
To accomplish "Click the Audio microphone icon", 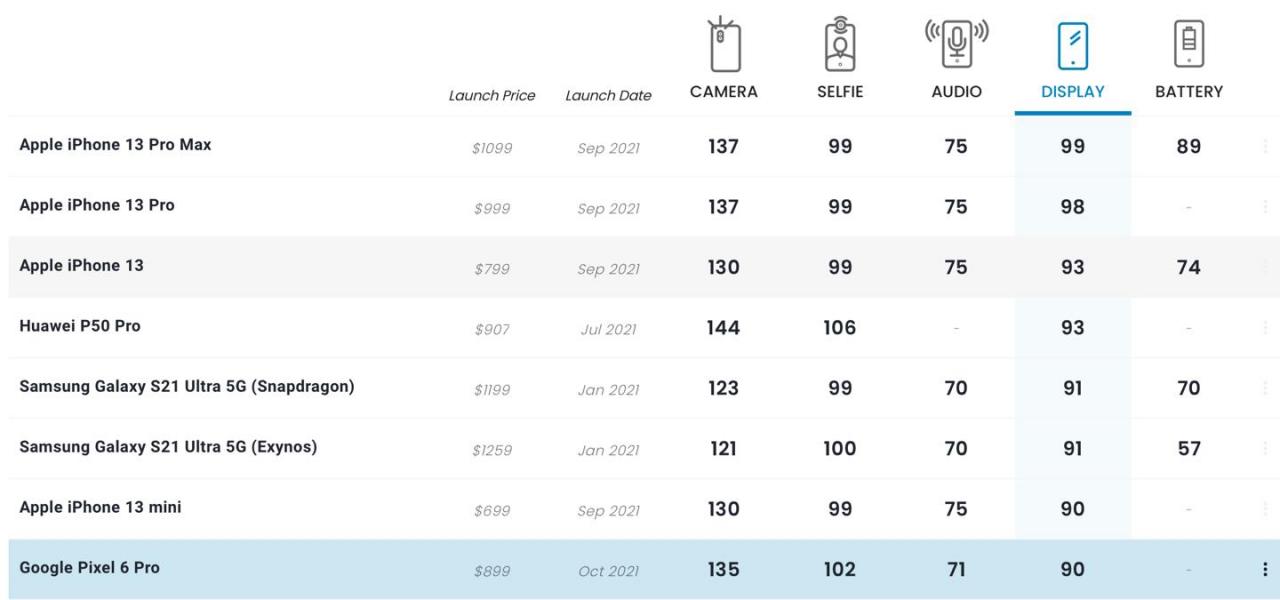I will 956,43.
